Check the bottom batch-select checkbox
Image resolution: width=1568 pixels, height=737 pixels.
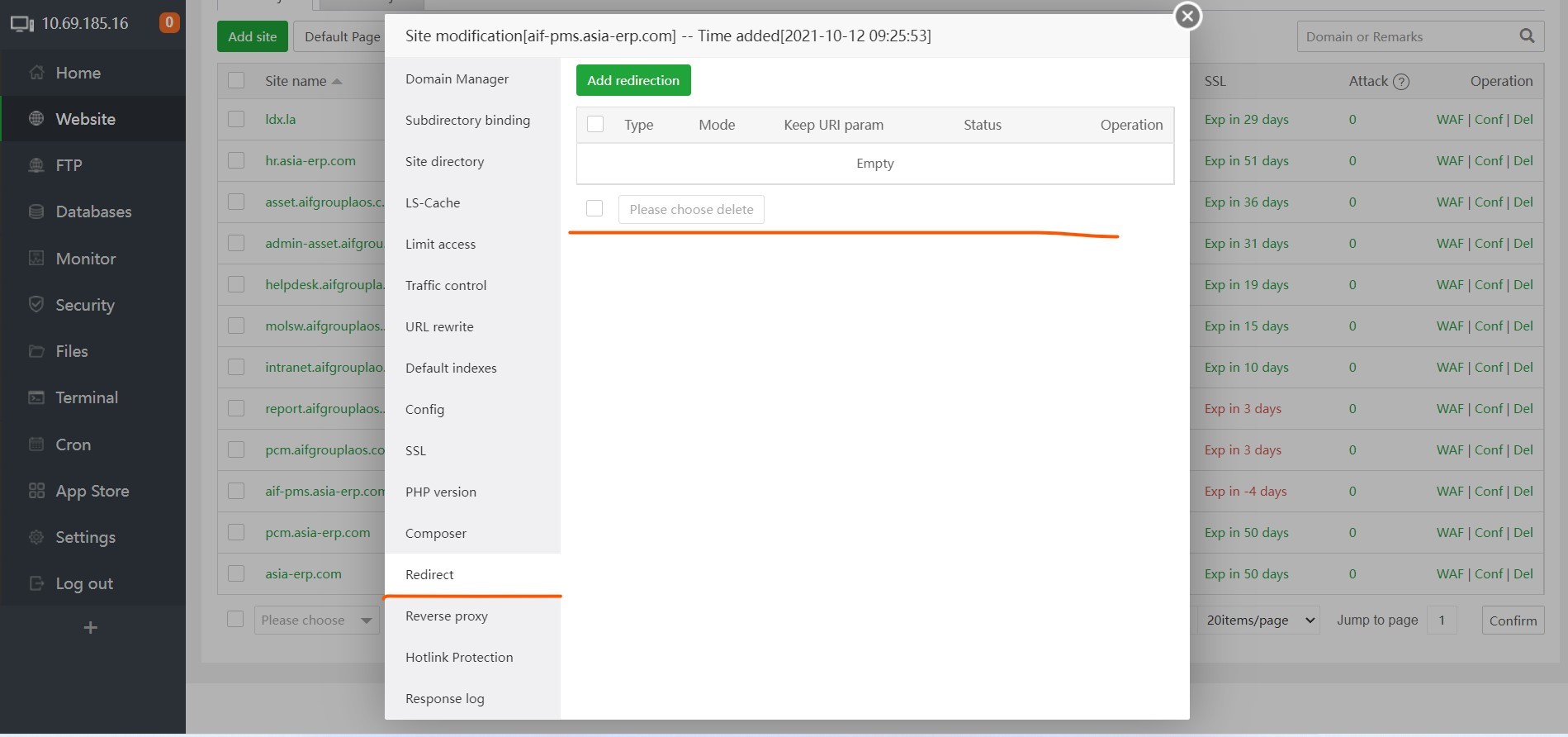click(x=235, y=619)
